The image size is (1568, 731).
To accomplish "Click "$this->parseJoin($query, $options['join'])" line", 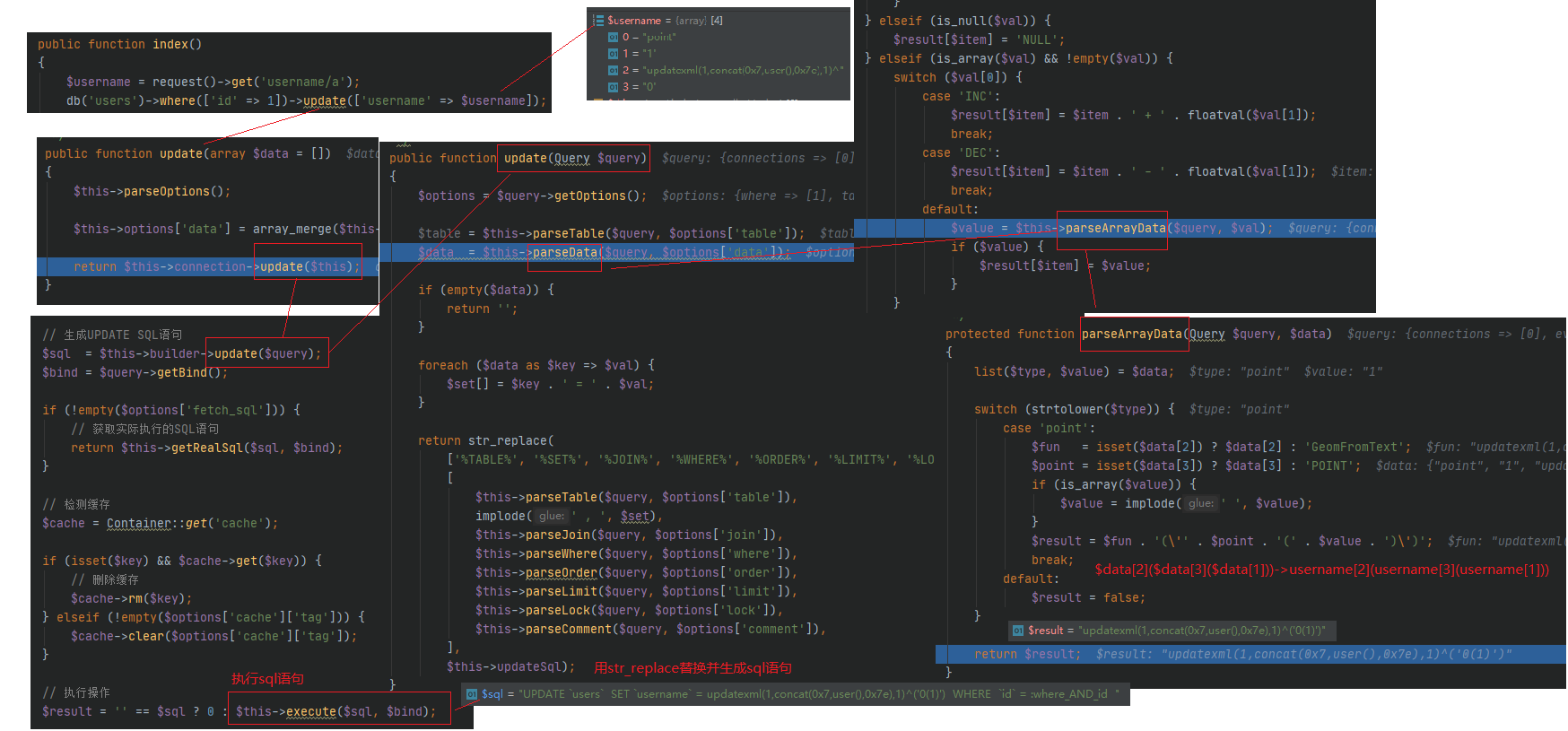I will pos(629,535).
